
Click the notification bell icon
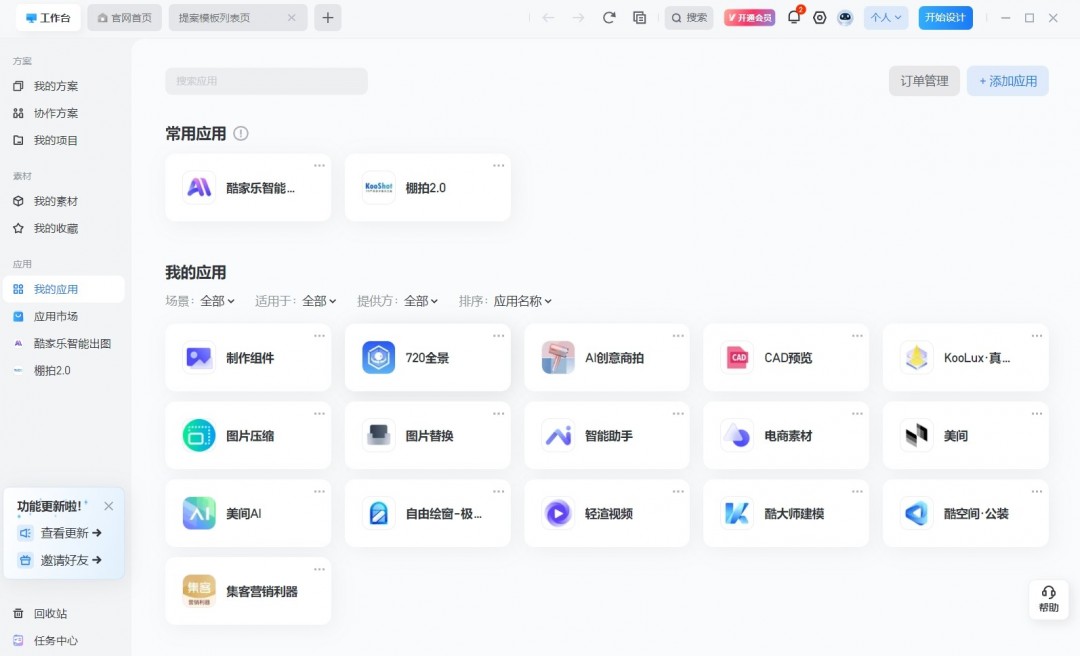pos(793,17)
